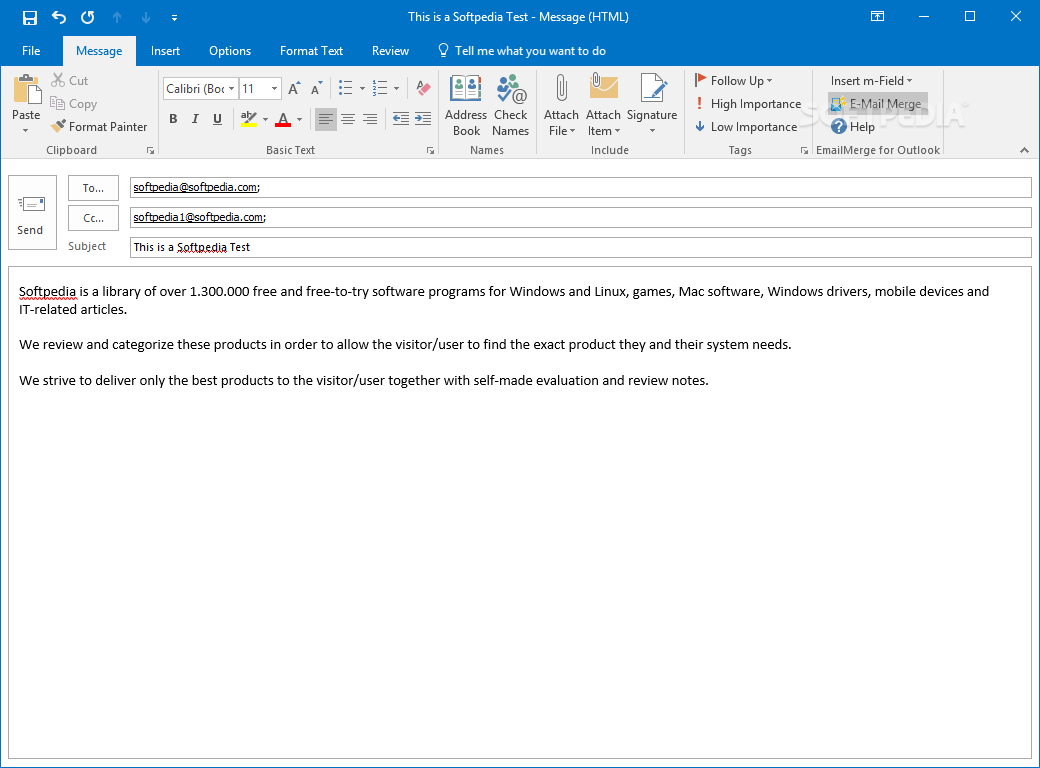Switch to the Options tab

pyautogui.click(x=229, y=51)
